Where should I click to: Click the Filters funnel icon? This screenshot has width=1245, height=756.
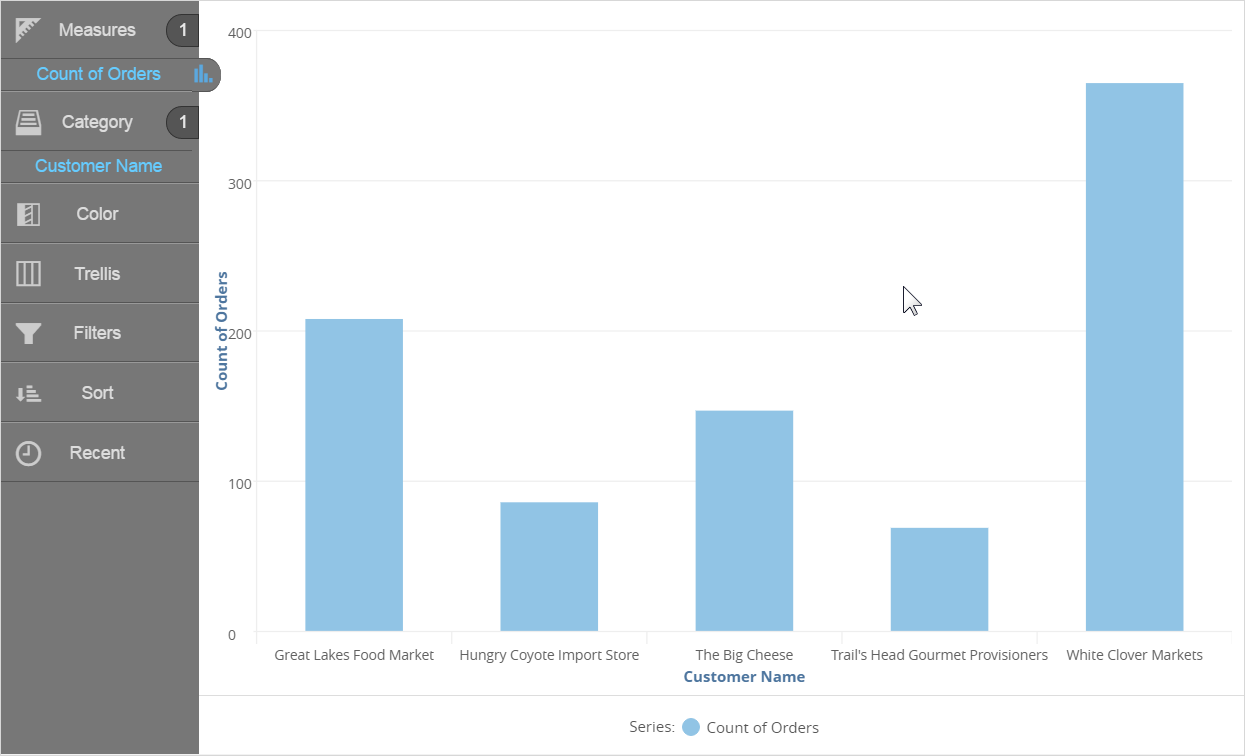tap(28, 333)
